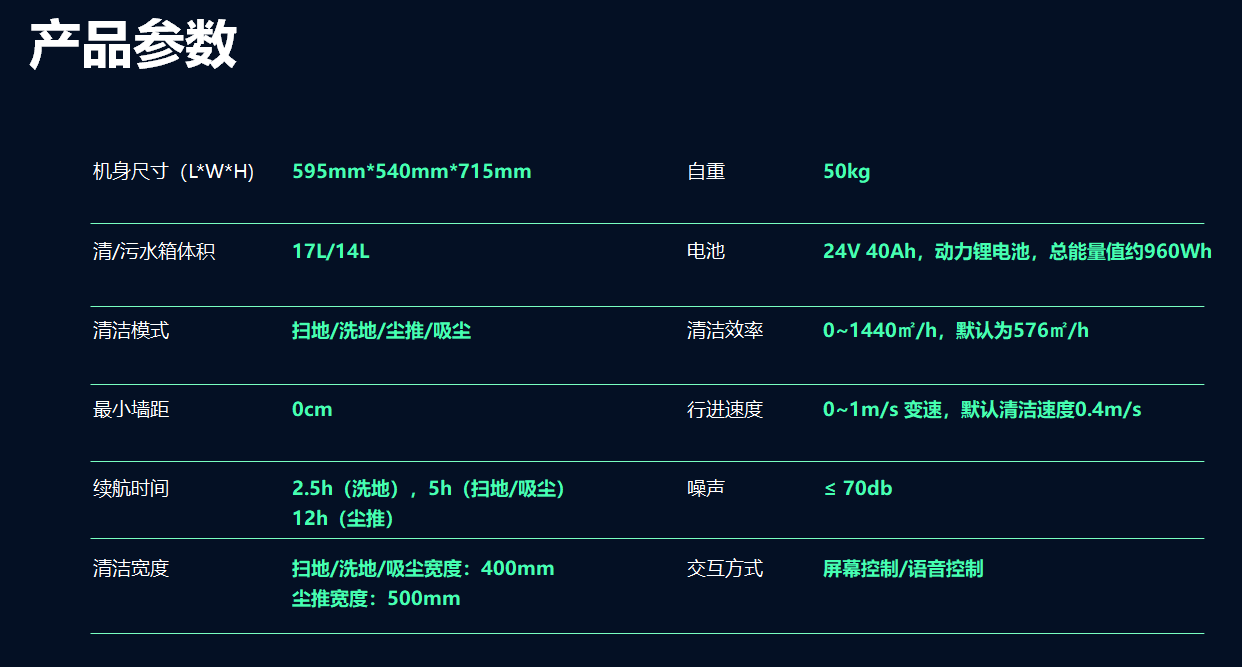This screenshot has height=667, width=1242.
Task: Click the 尘推宽度：500mm text
Action: (376, 599)
